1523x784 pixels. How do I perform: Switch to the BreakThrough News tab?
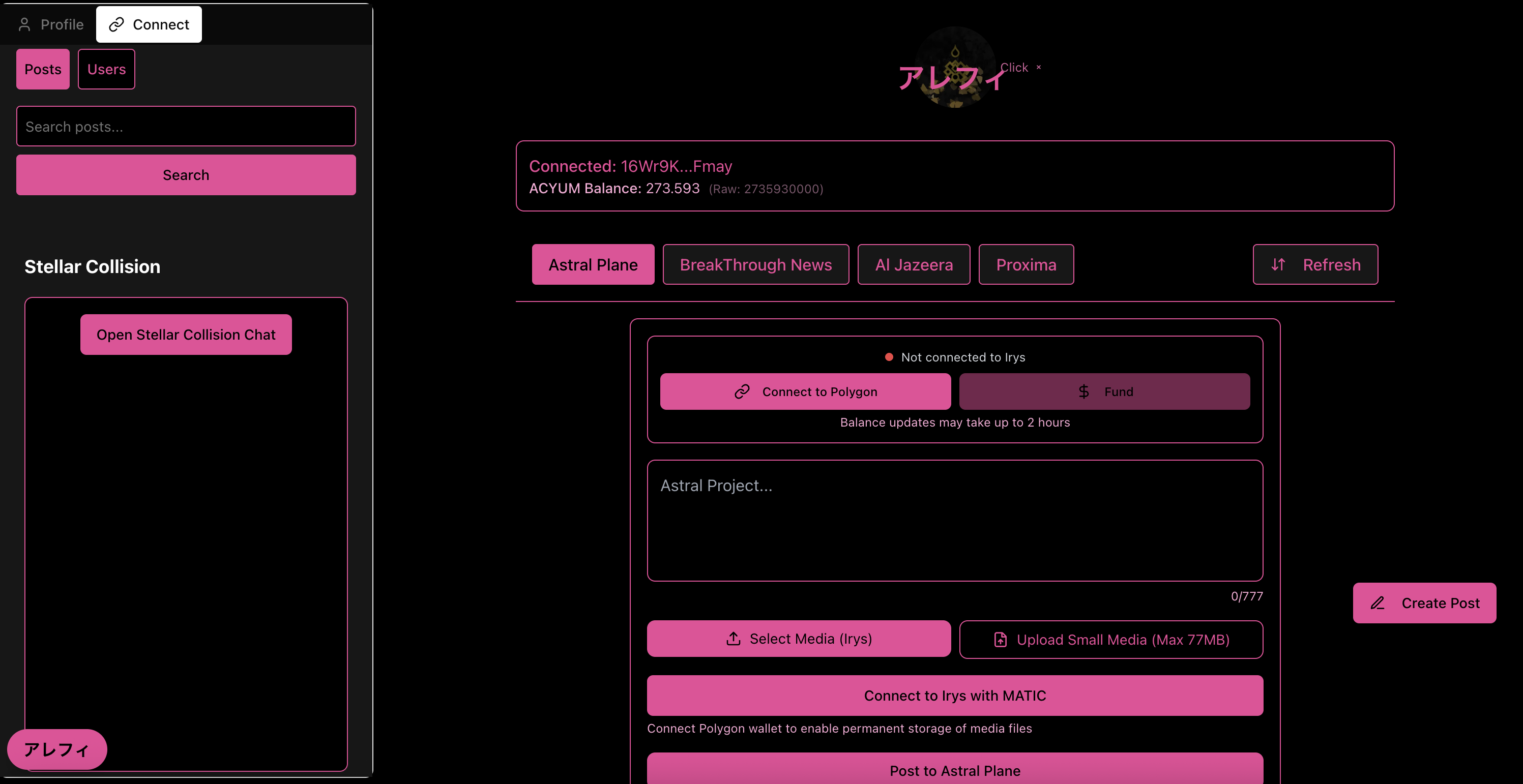tap(756, 264)
